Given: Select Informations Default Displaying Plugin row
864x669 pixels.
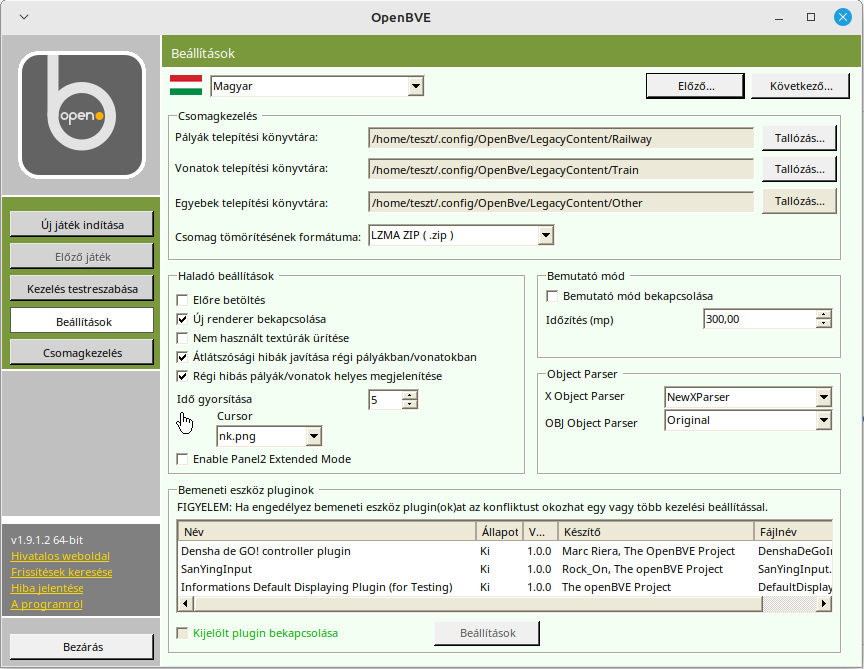Looking at the screenshot, I should 505,587.
